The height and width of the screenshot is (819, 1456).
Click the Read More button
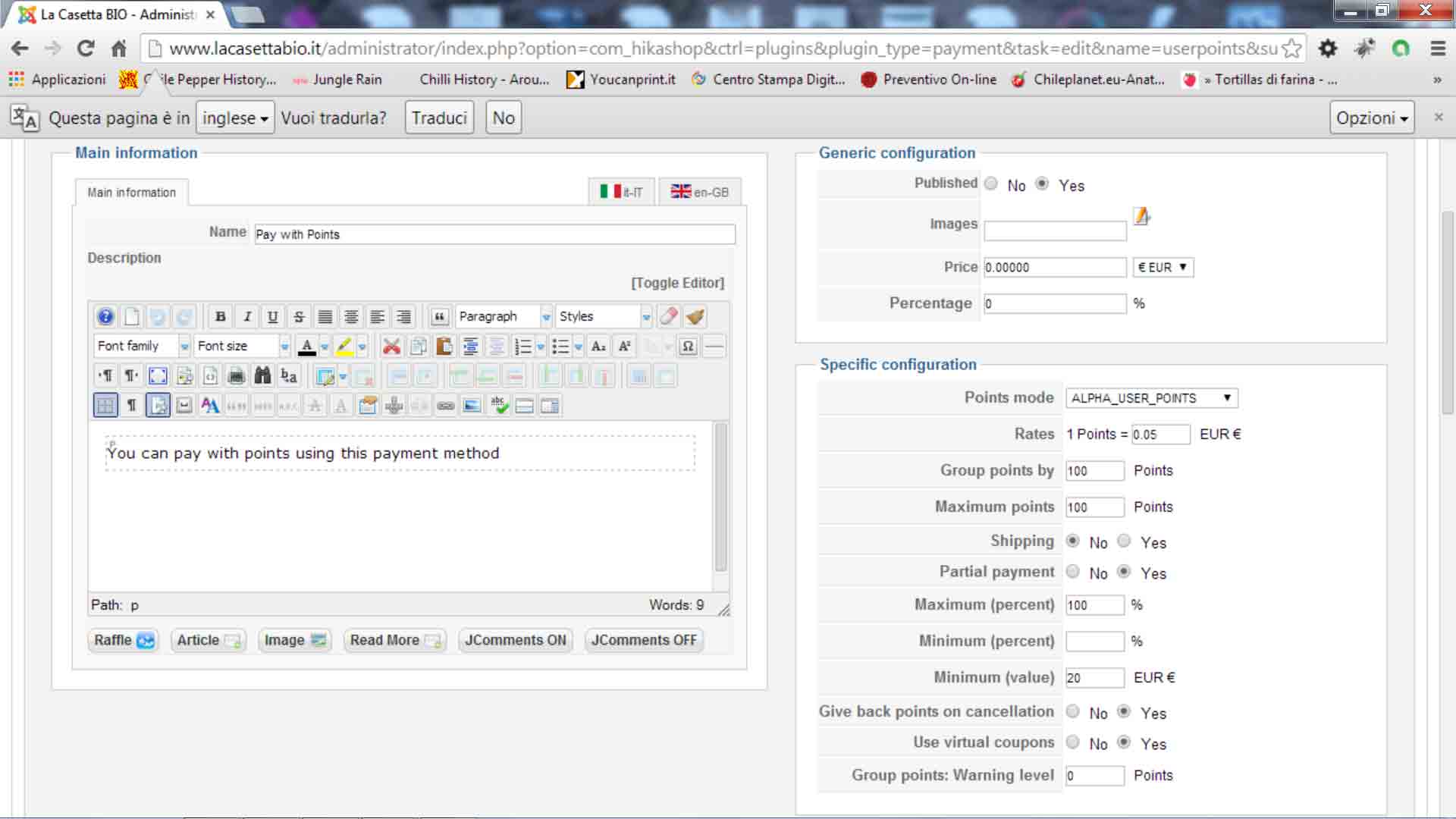tap(394, 640)
